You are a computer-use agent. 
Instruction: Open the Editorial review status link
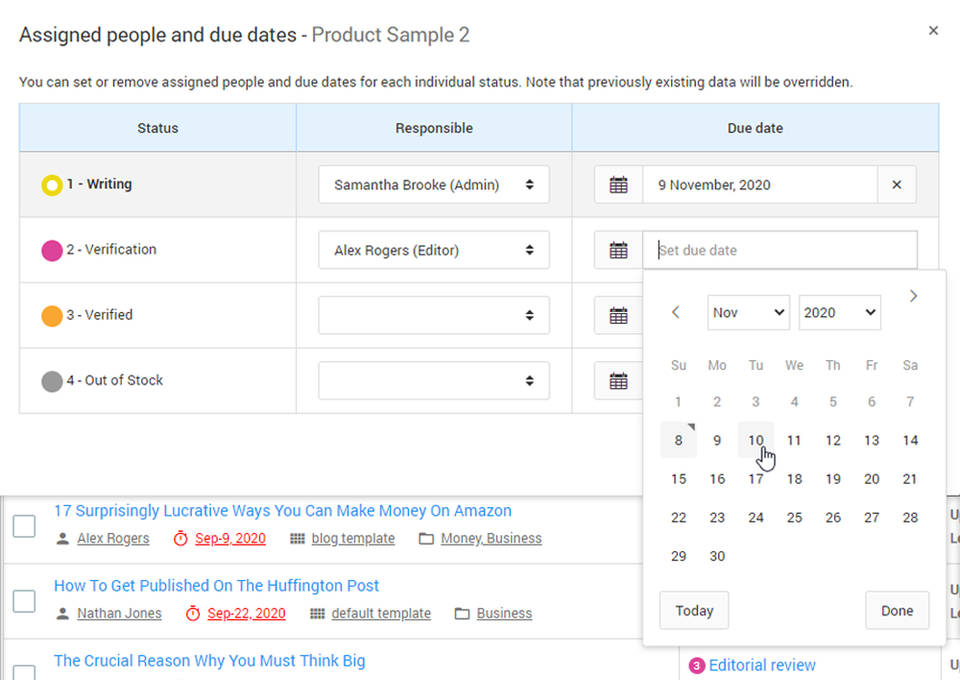(x=761, y=665)
